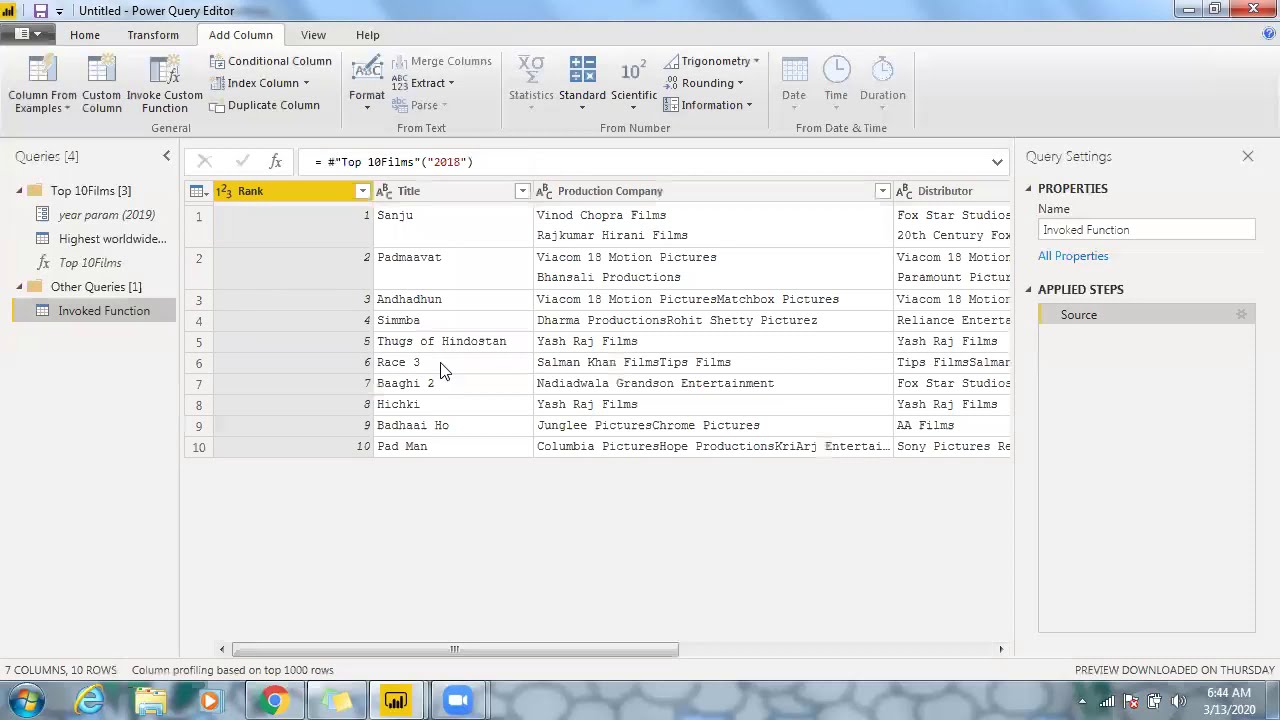Viewport: 1280px width, 720px height.
Task: Select the Add Column tab
Action: tap(240, 35)
